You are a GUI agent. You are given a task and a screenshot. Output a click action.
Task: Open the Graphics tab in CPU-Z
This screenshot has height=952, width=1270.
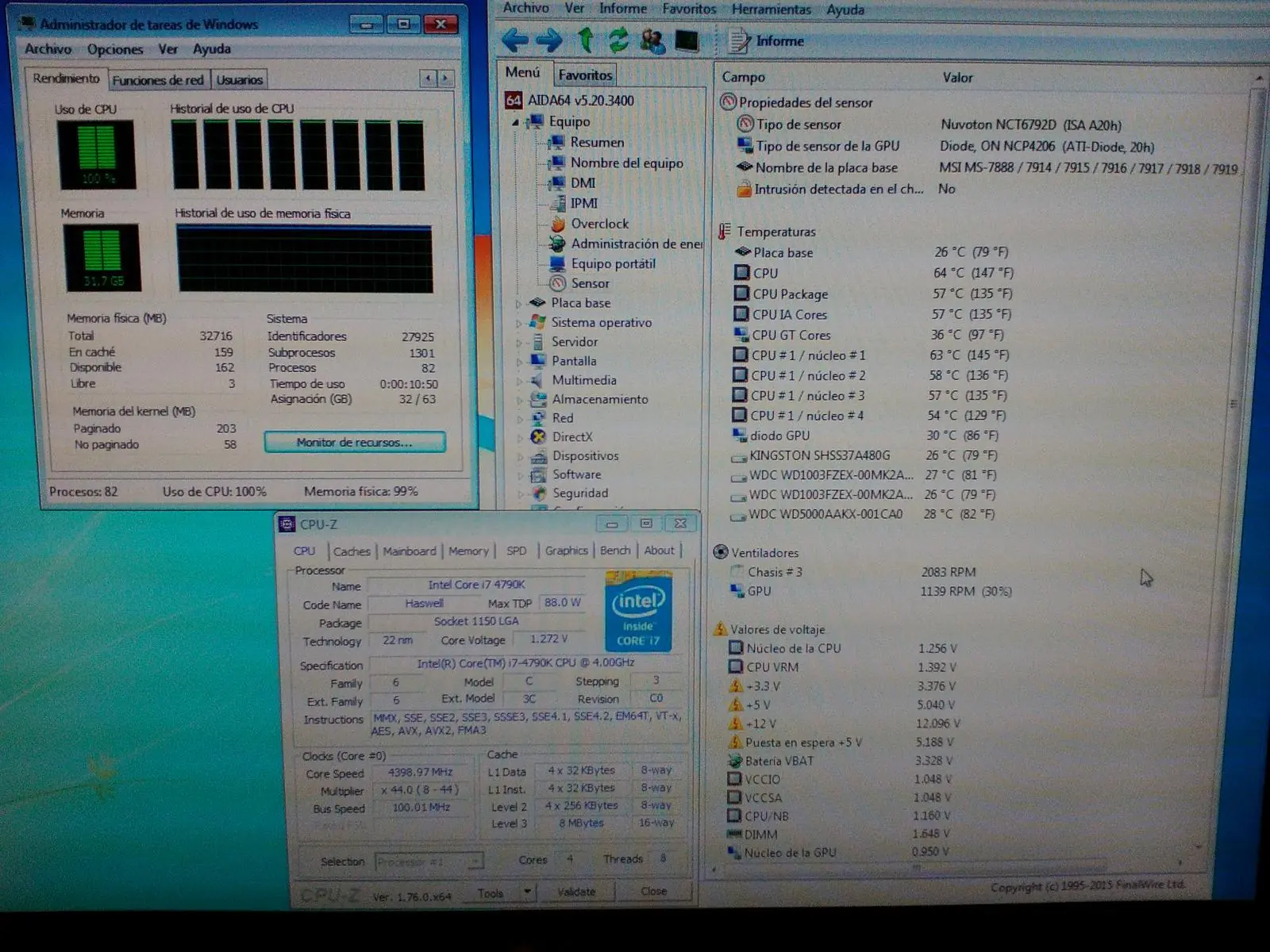tap(566, 550)
